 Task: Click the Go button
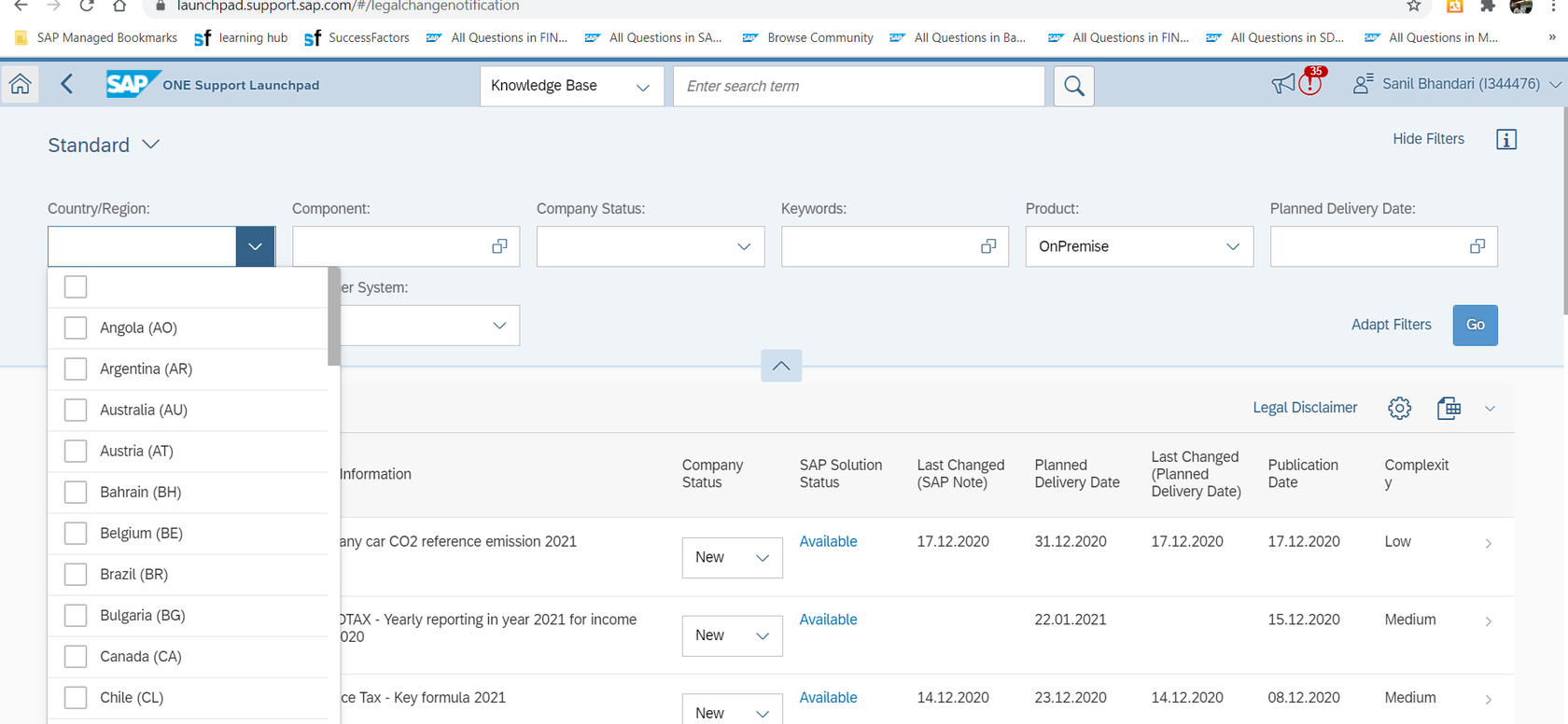[x=1476, y=325]
